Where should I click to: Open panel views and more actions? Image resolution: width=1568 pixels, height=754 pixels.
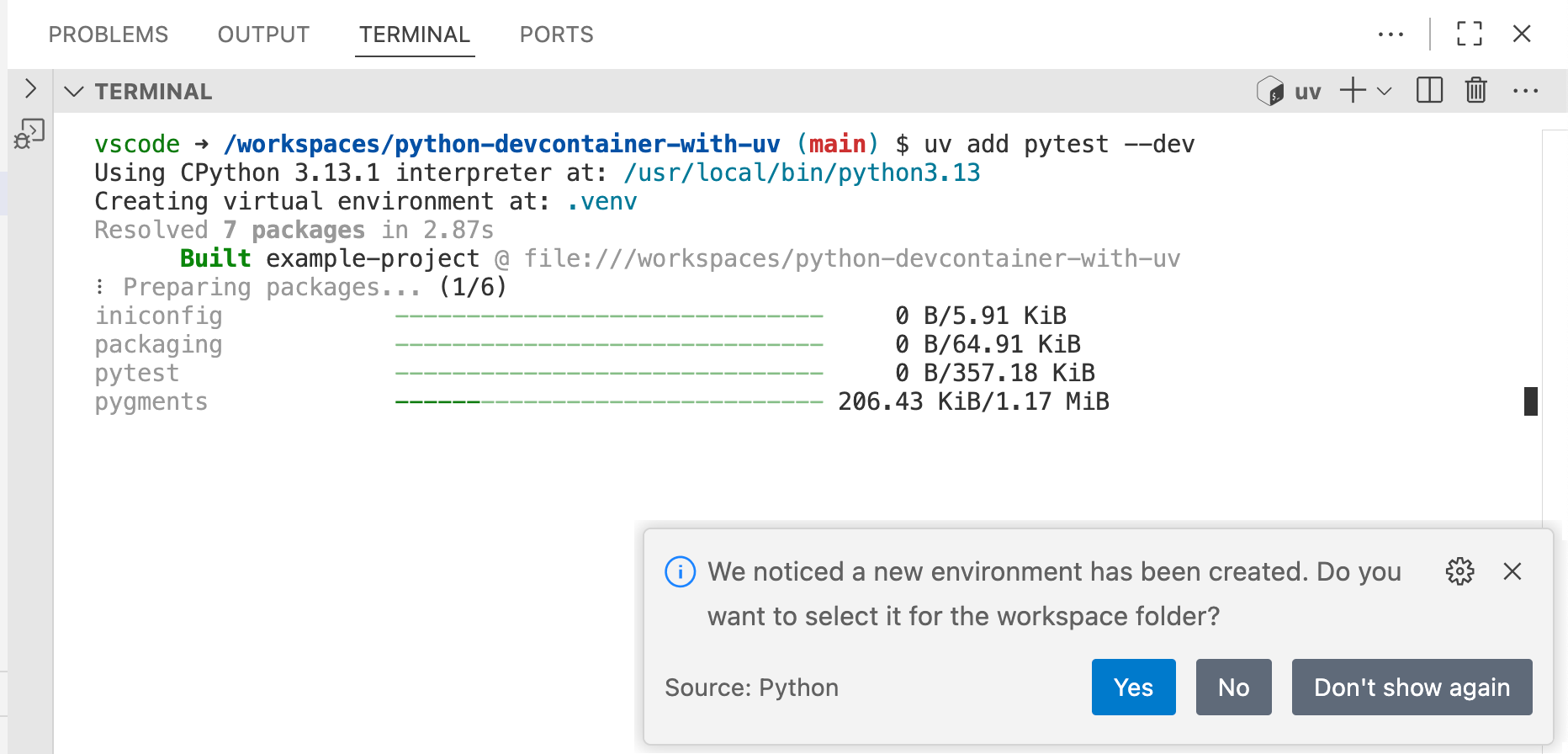click(x=1391, y=35)
